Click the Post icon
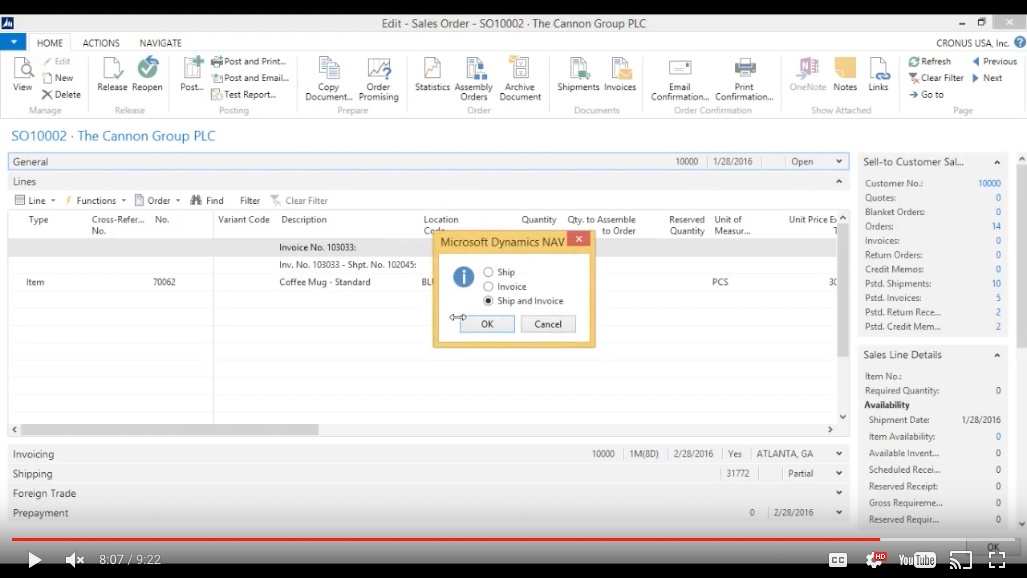The width and height of the screenshot is (1027, 578). [192, 74]
